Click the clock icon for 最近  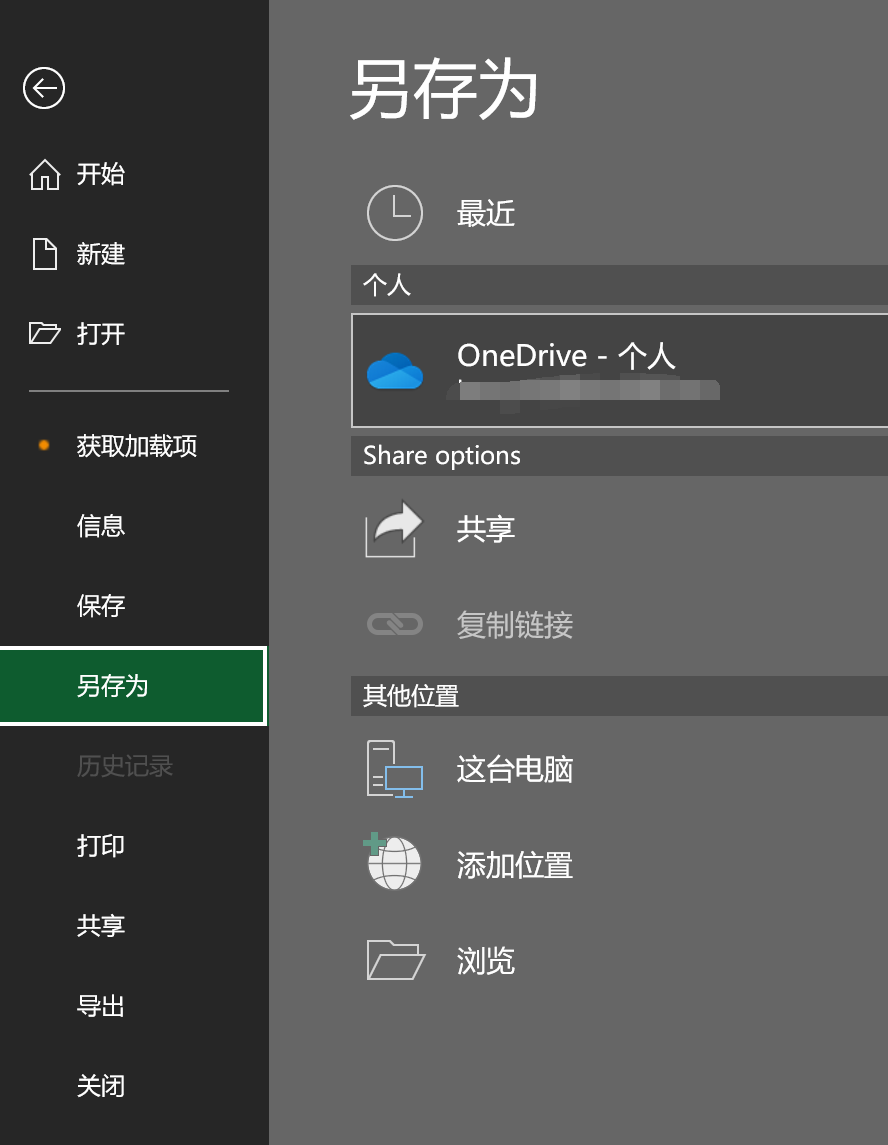click(x=394, y=213)
